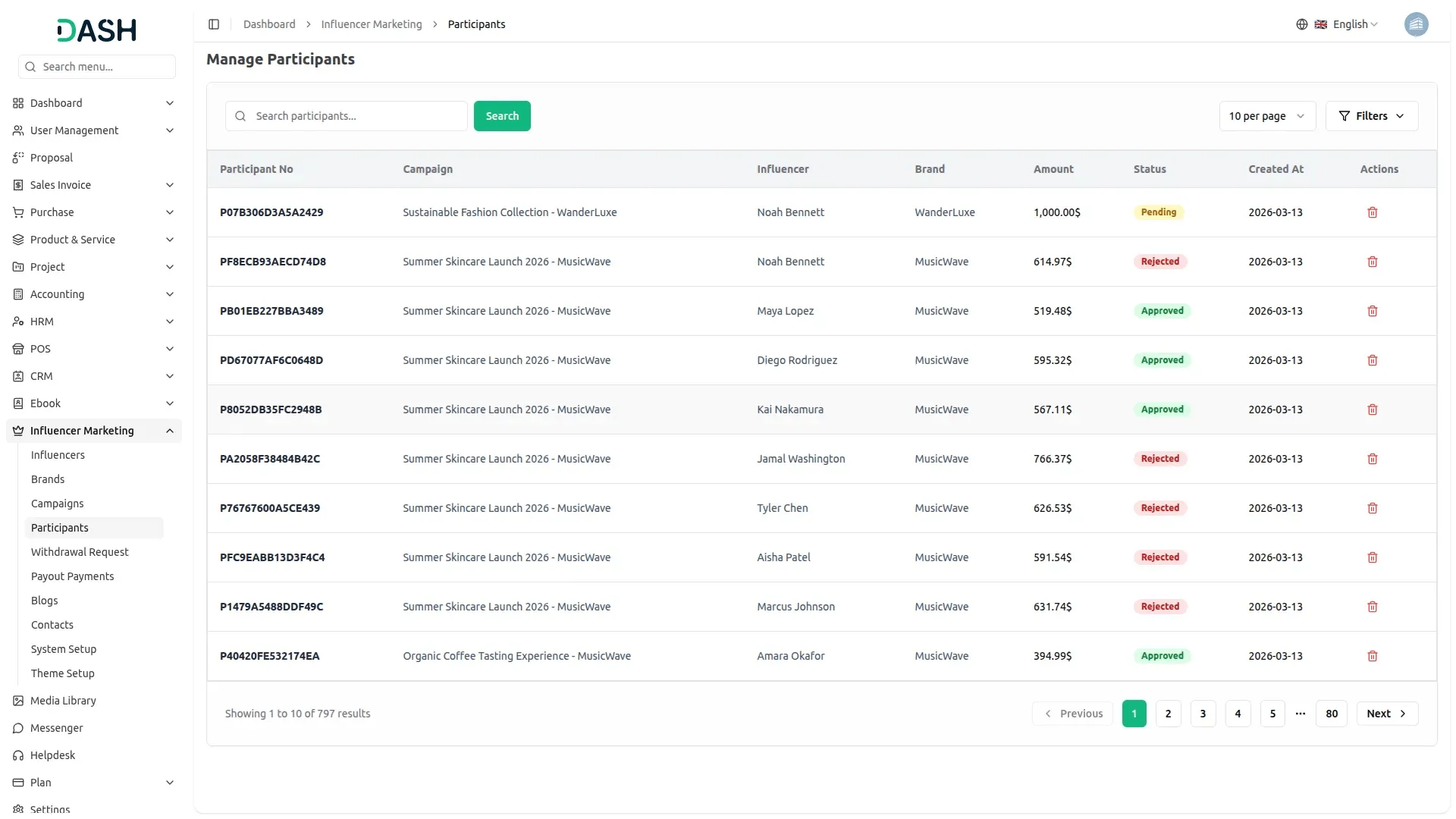This screenshot has height=819, width=1456.
Task: Open Media Library from sidebar
Action: 63,701
